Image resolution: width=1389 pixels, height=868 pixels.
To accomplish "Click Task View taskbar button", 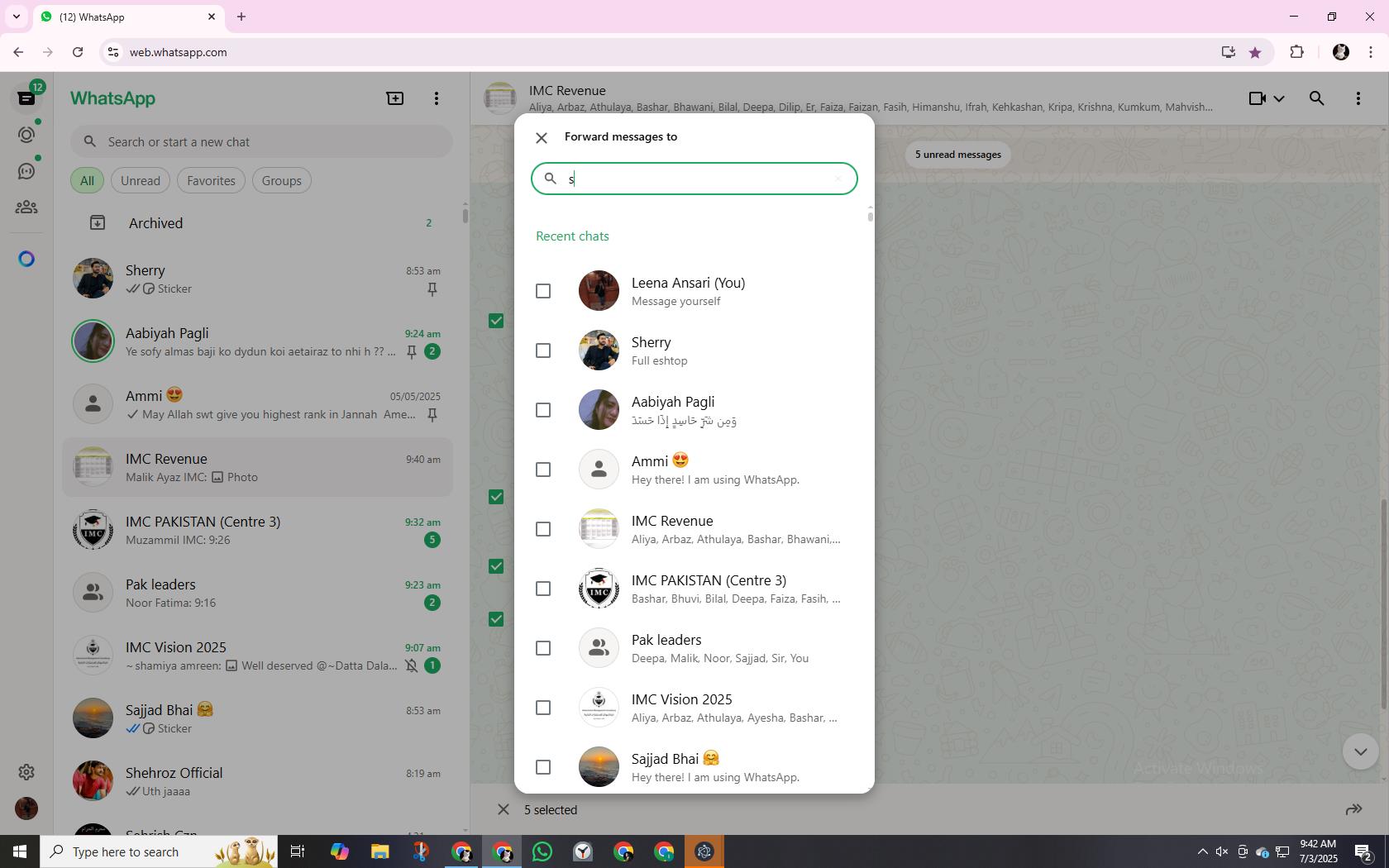I will tap(298, 851).
